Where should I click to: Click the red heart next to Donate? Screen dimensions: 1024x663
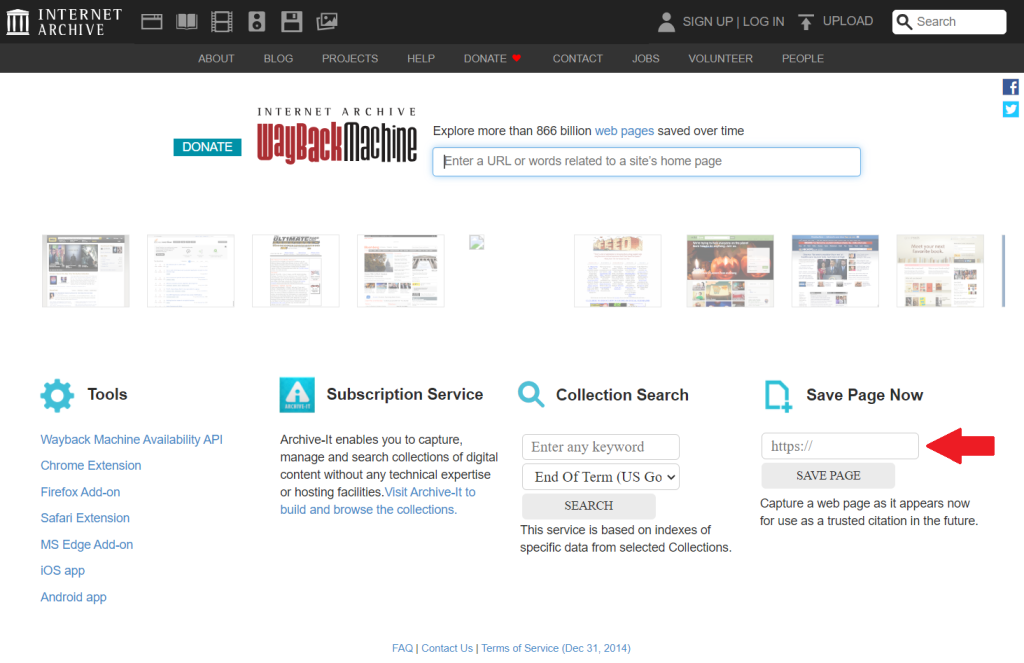517,58
